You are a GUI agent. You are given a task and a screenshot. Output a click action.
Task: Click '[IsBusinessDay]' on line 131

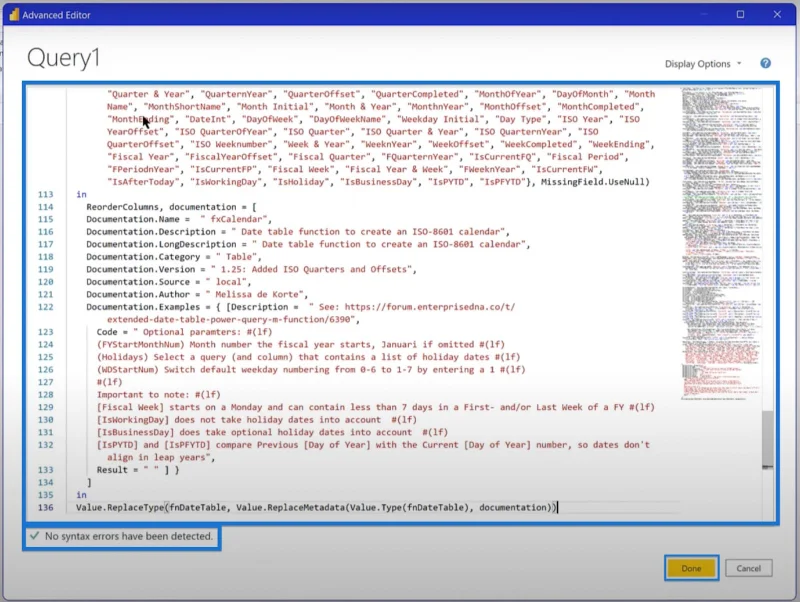click(135, 432)
